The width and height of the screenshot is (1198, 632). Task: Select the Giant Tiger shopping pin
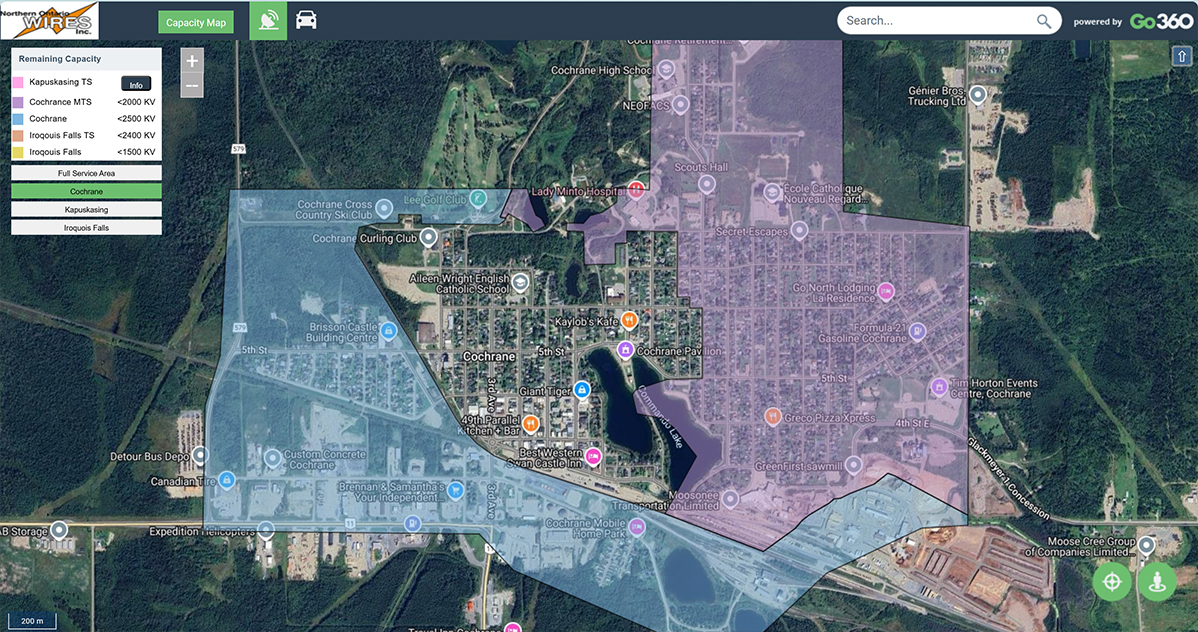pos(582,390)
